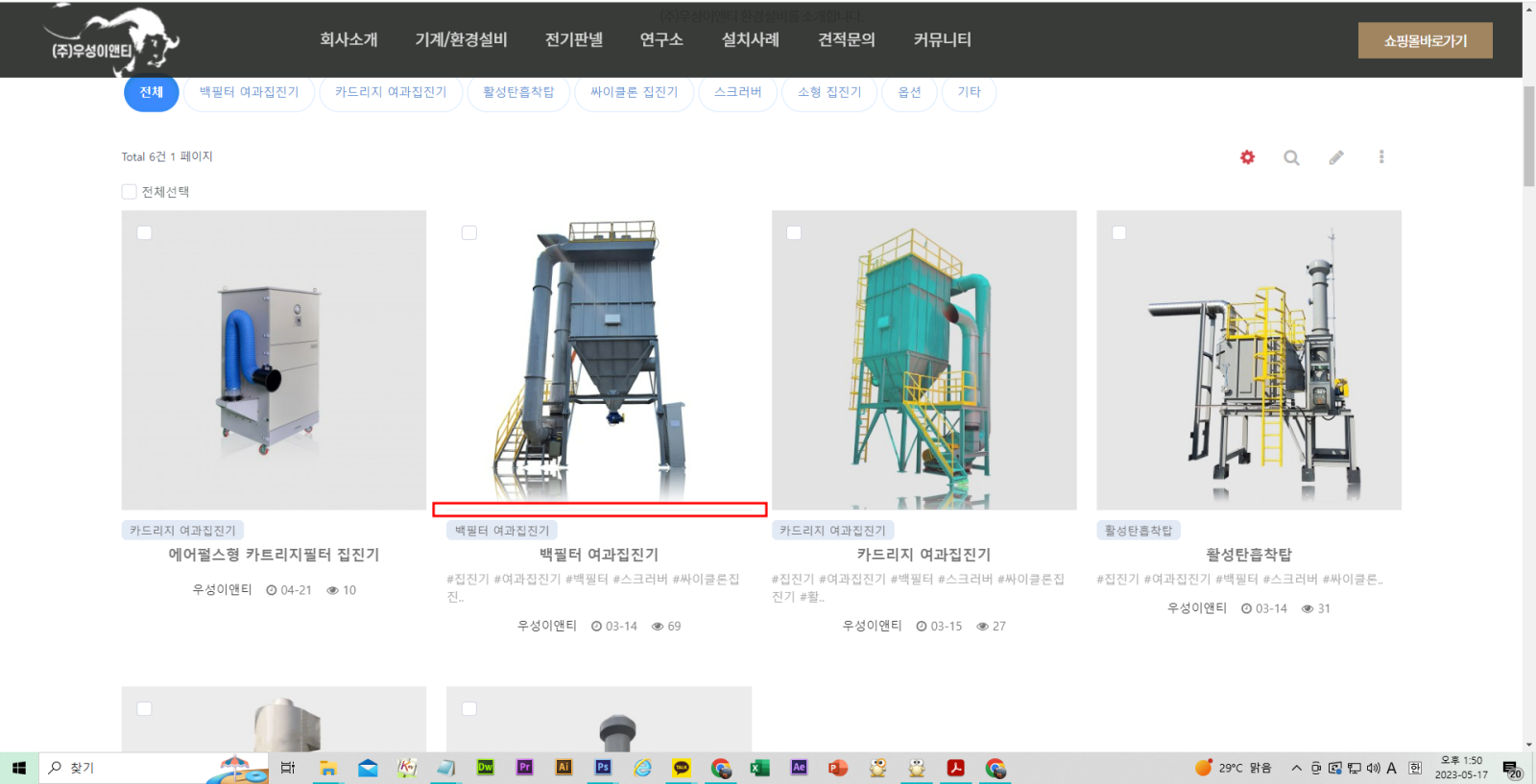
Task: Open the 백필터 여과집진기 post title
Action: click(x=599, y=555)
